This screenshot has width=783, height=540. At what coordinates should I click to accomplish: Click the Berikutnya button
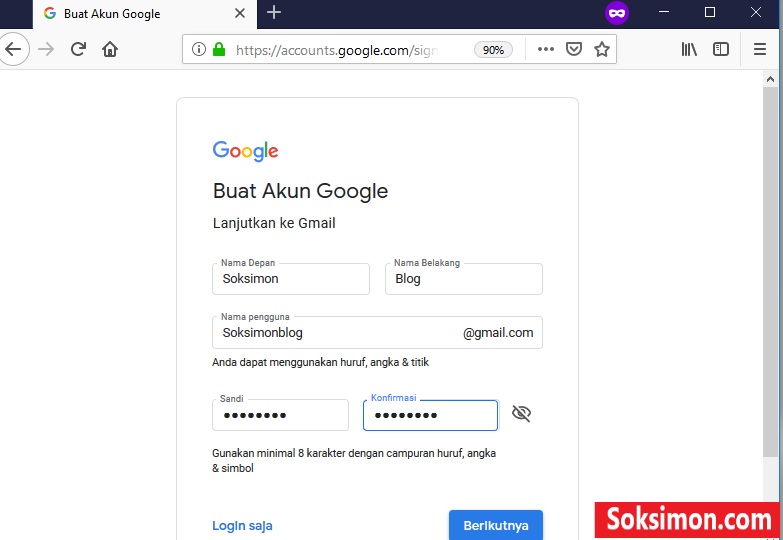[x=496, y=525]
